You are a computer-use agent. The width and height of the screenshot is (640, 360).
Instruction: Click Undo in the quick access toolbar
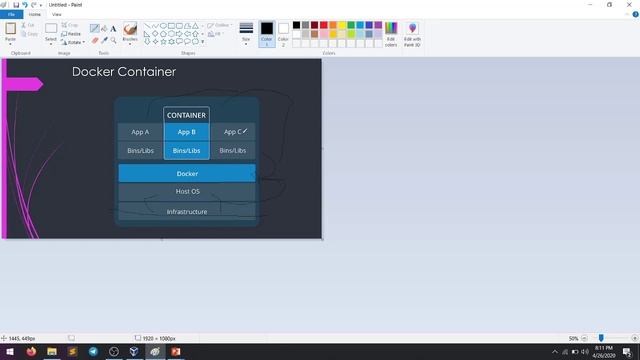click(24, 5)
